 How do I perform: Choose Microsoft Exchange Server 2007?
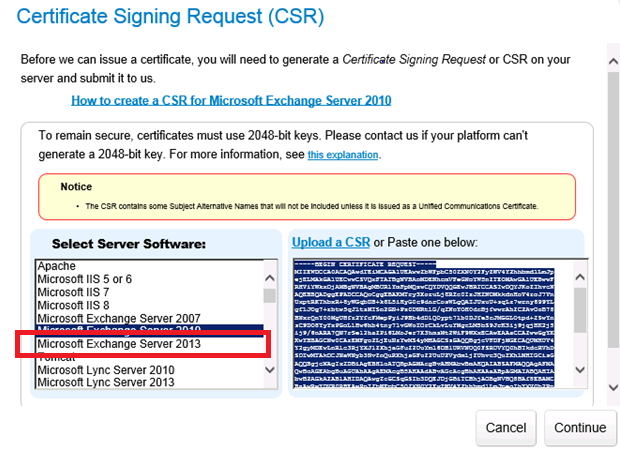coord(149,318)
